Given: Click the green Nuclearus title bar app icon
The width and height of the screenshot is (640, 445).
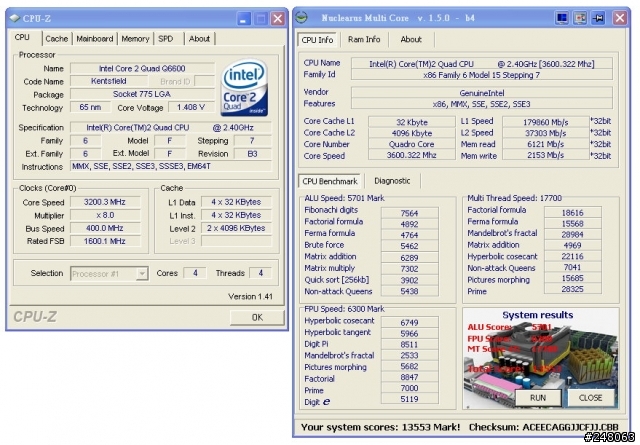Looking at the screenshot, I should coord(301,18).
